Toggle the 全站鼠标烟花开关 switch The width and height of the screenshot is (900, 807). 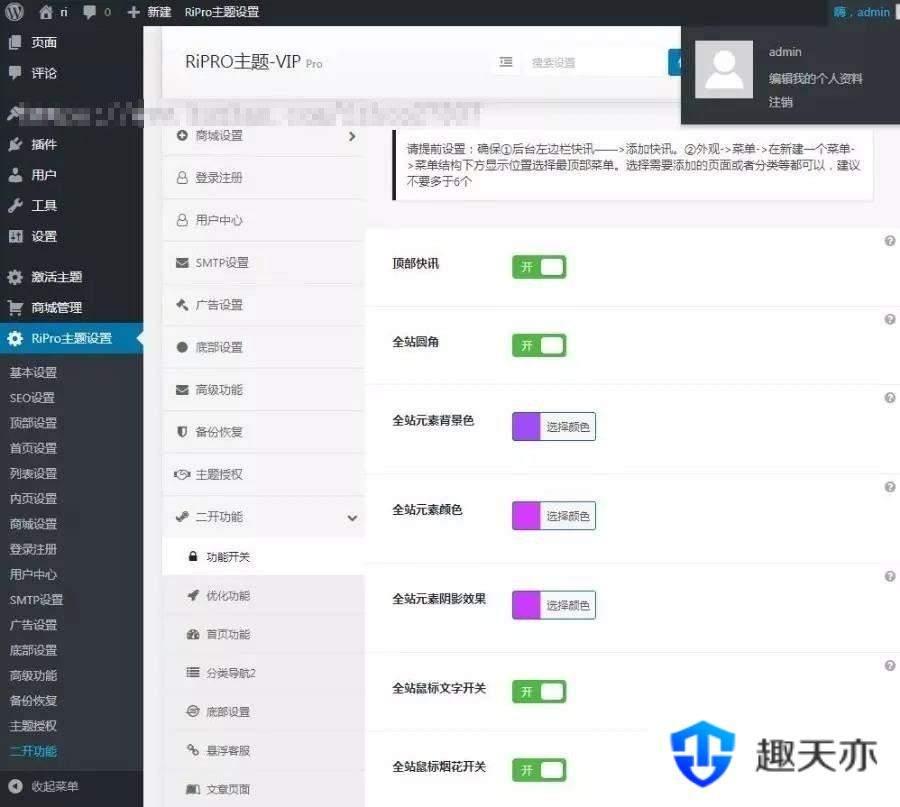coord(539,770)
